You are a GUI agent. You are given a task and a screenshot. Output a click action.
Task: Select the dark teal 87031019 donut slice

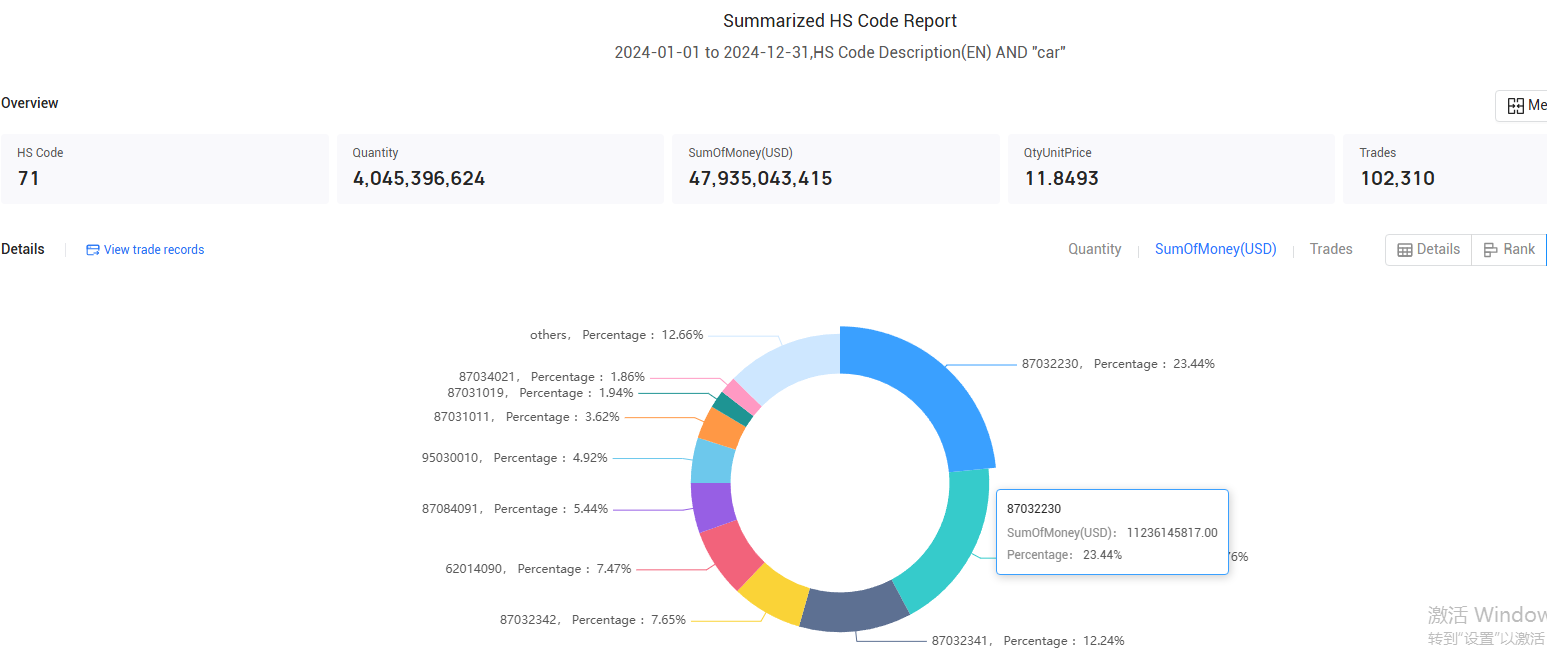pos(734,408)
